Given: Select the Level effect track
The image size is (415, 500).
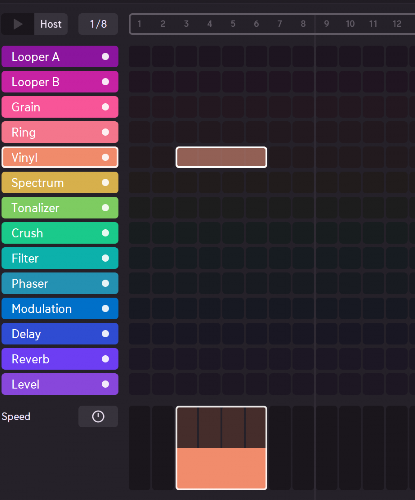Looking at the screenshot, I should (x=60, y=384).
